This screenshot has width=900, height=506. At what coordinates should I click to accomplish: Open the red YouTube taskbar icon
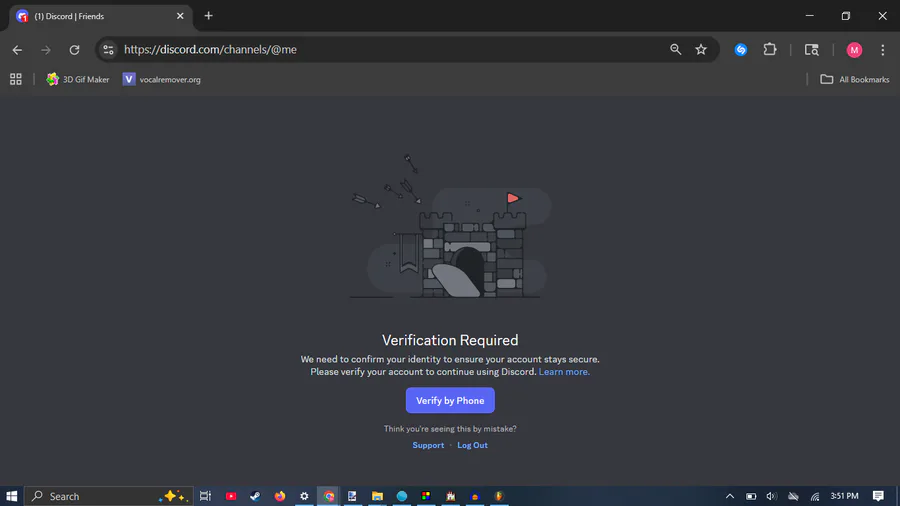(x=231, y=496)
